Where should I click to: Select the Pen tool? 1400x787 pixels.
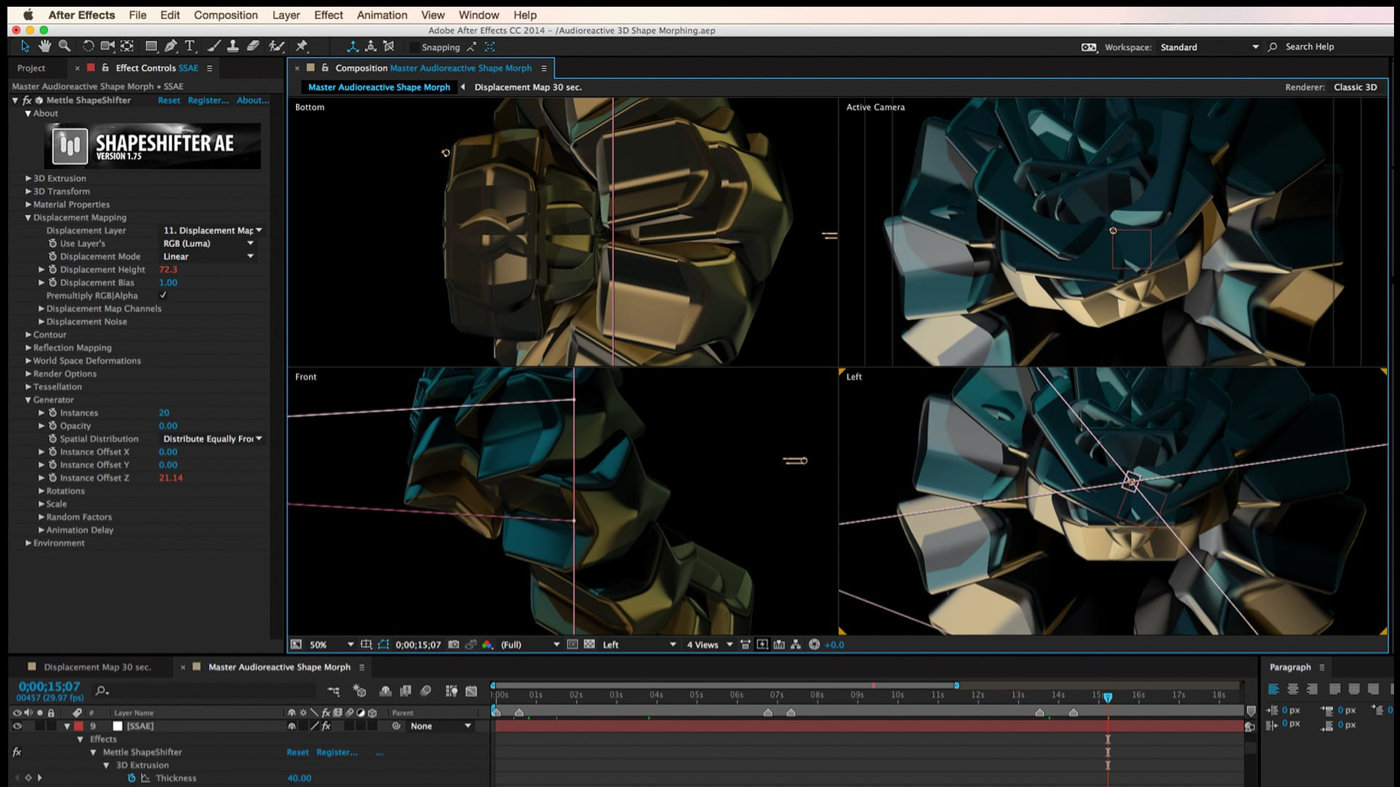[x=171, y=46]
